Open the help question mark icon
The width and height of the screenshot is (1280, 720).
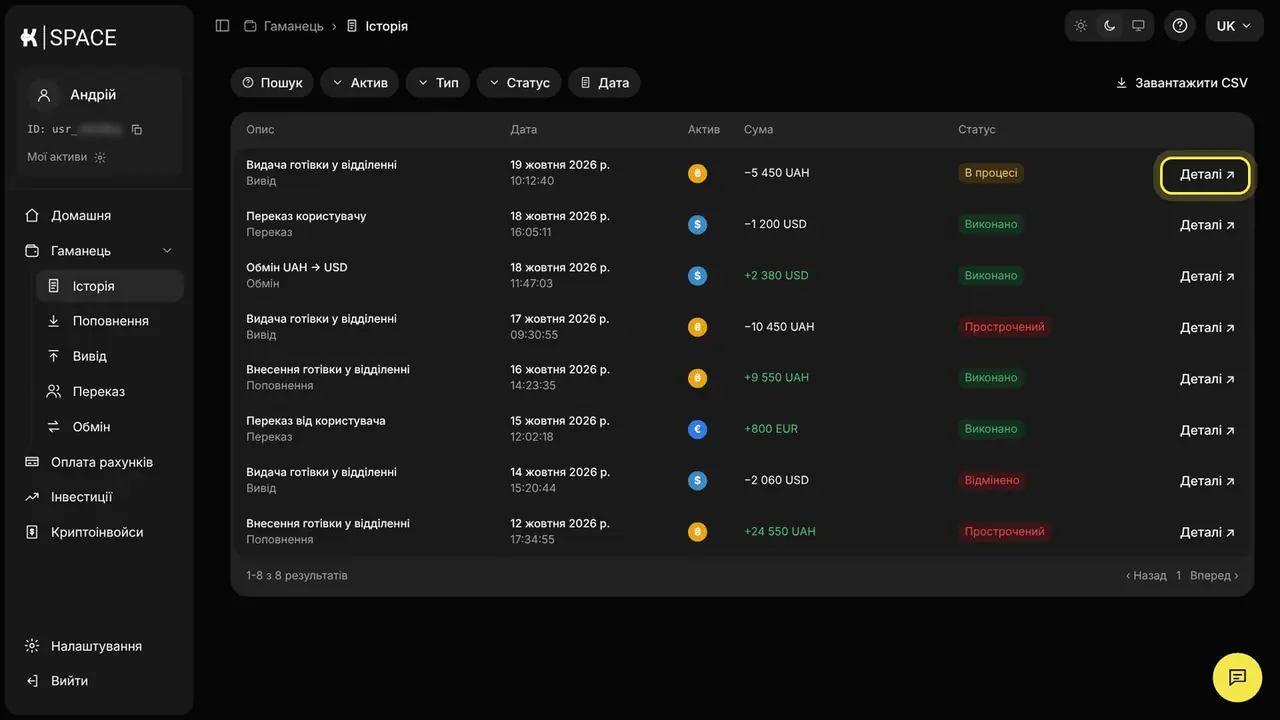(x=1180, y=26)
